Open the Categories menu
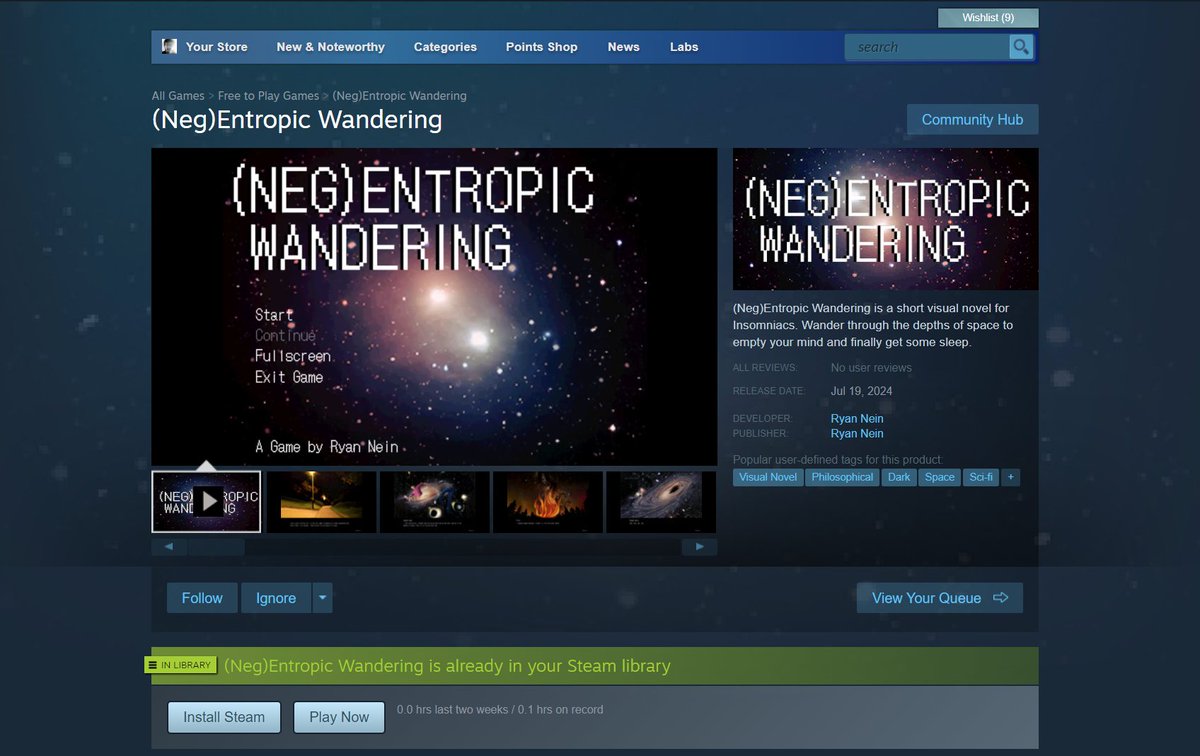Screen dimensions: 1200x756 click(445, 47)
